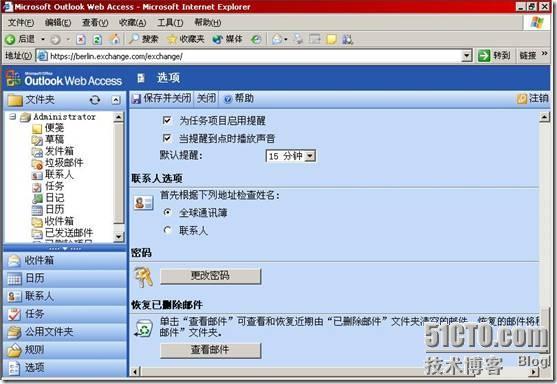Click options pane scroll up arrow
Viewport: 557px width, 384px height.
(545, 117)
